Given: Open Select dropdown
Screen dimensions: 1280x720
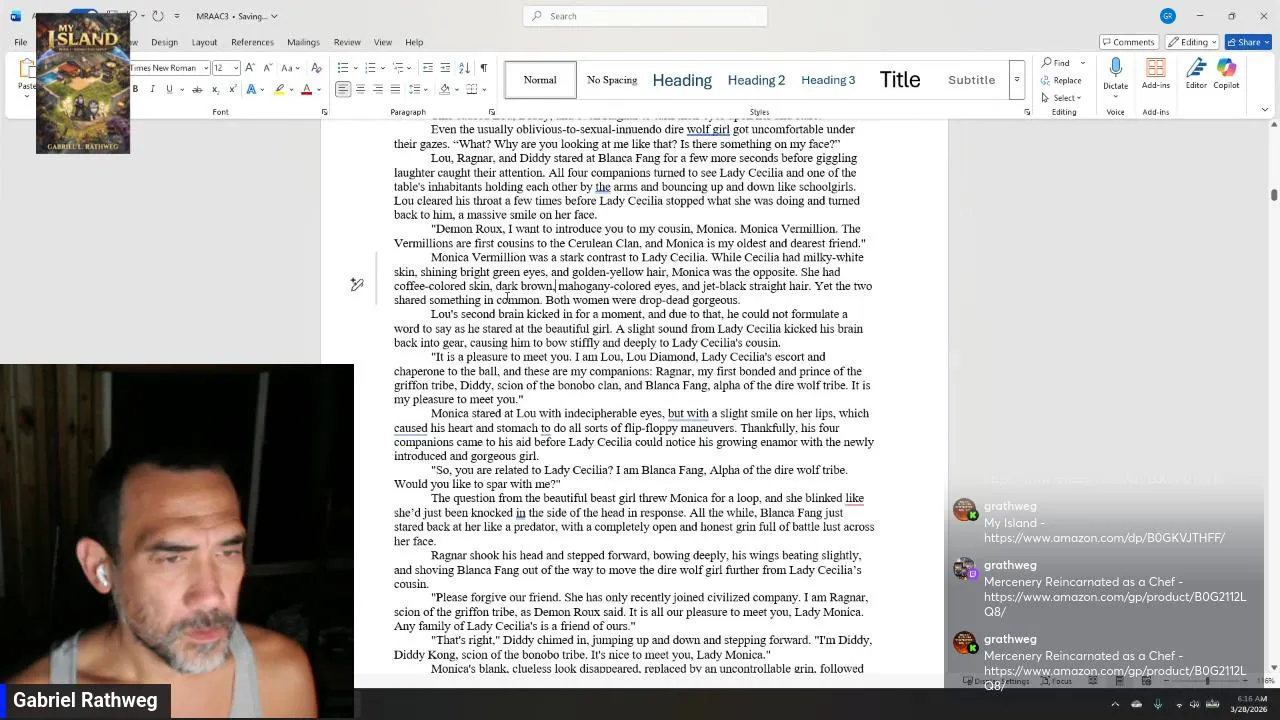Looking at the screenshot, I should pos(1063,97).
